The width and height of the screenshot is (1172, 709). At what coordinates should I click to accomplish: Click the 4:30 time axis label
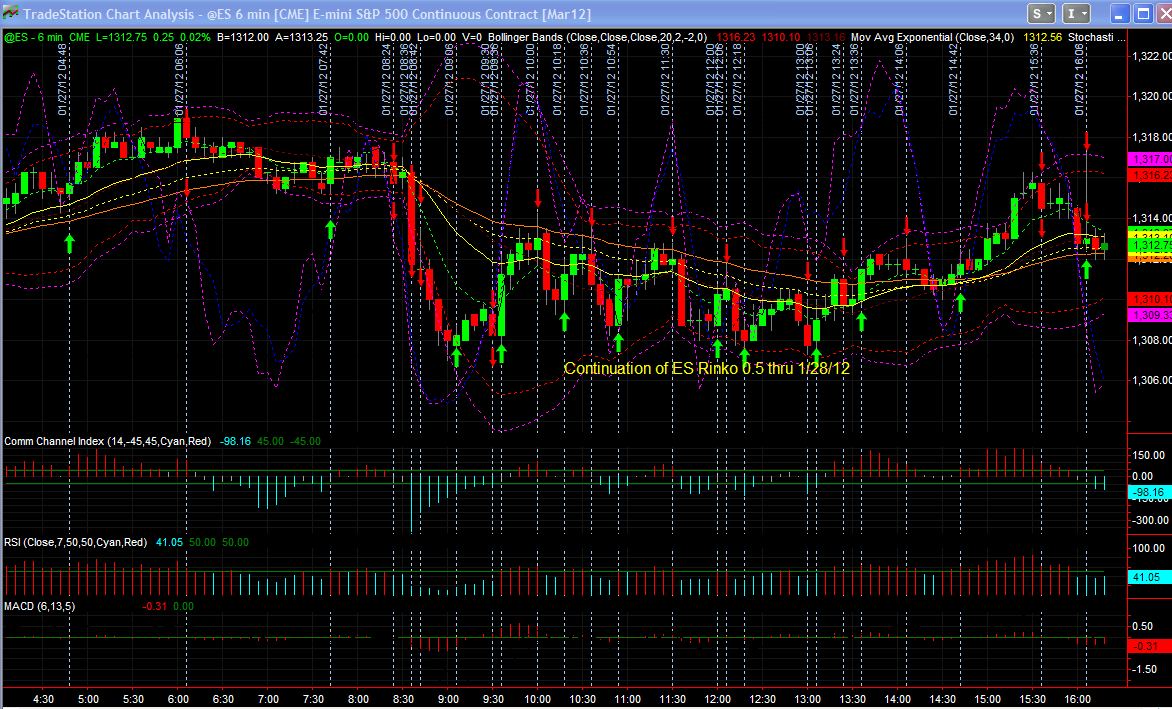pos(43,699)
